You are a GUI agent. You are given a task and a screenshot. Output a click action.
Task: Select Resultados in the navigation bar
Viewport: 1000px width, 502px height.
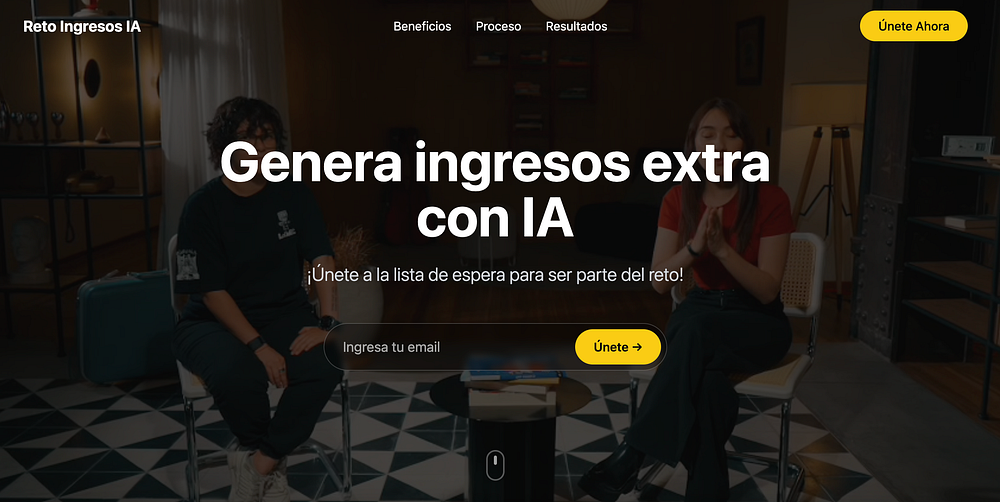[576, 26]
